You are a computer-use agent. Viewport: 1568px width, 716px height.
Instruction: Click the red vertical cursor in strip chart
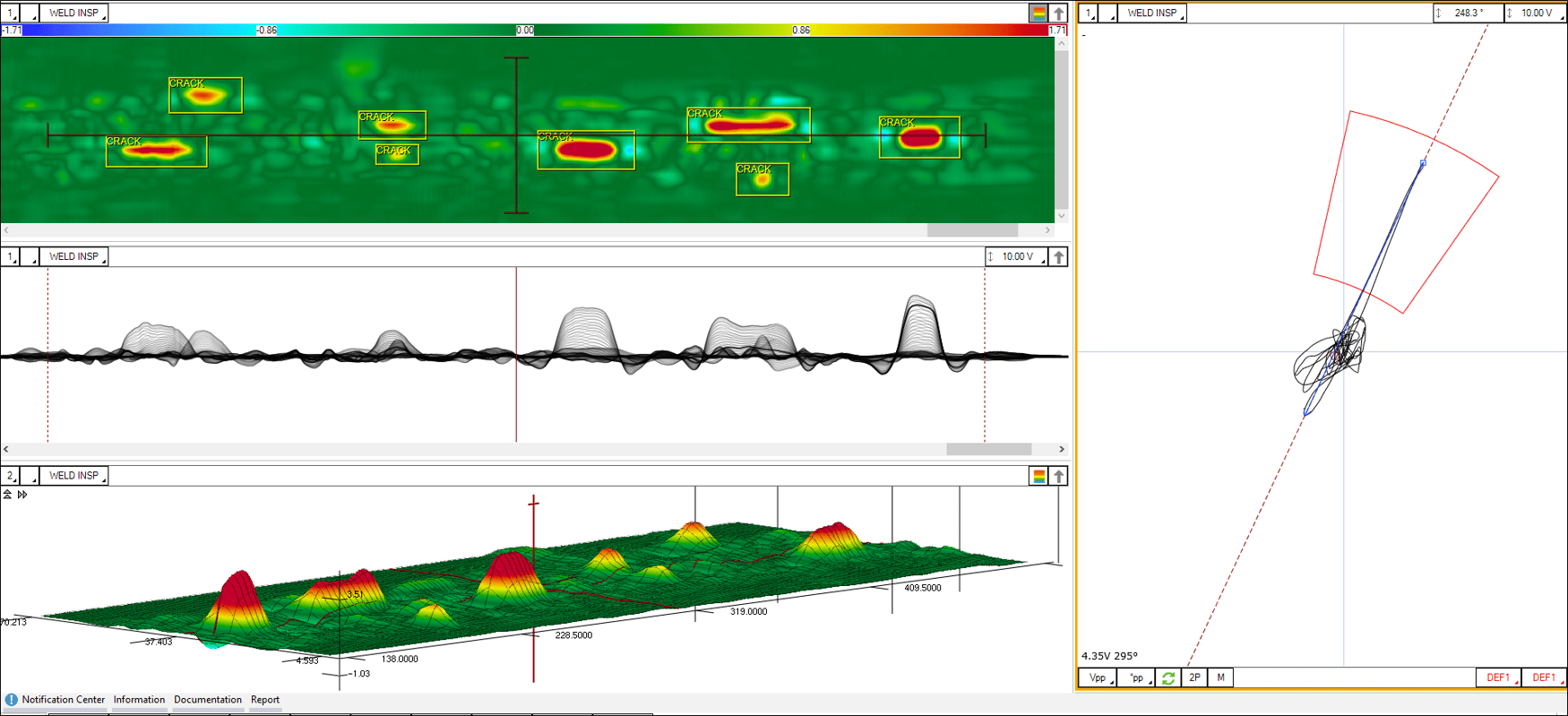click(516, 355)
